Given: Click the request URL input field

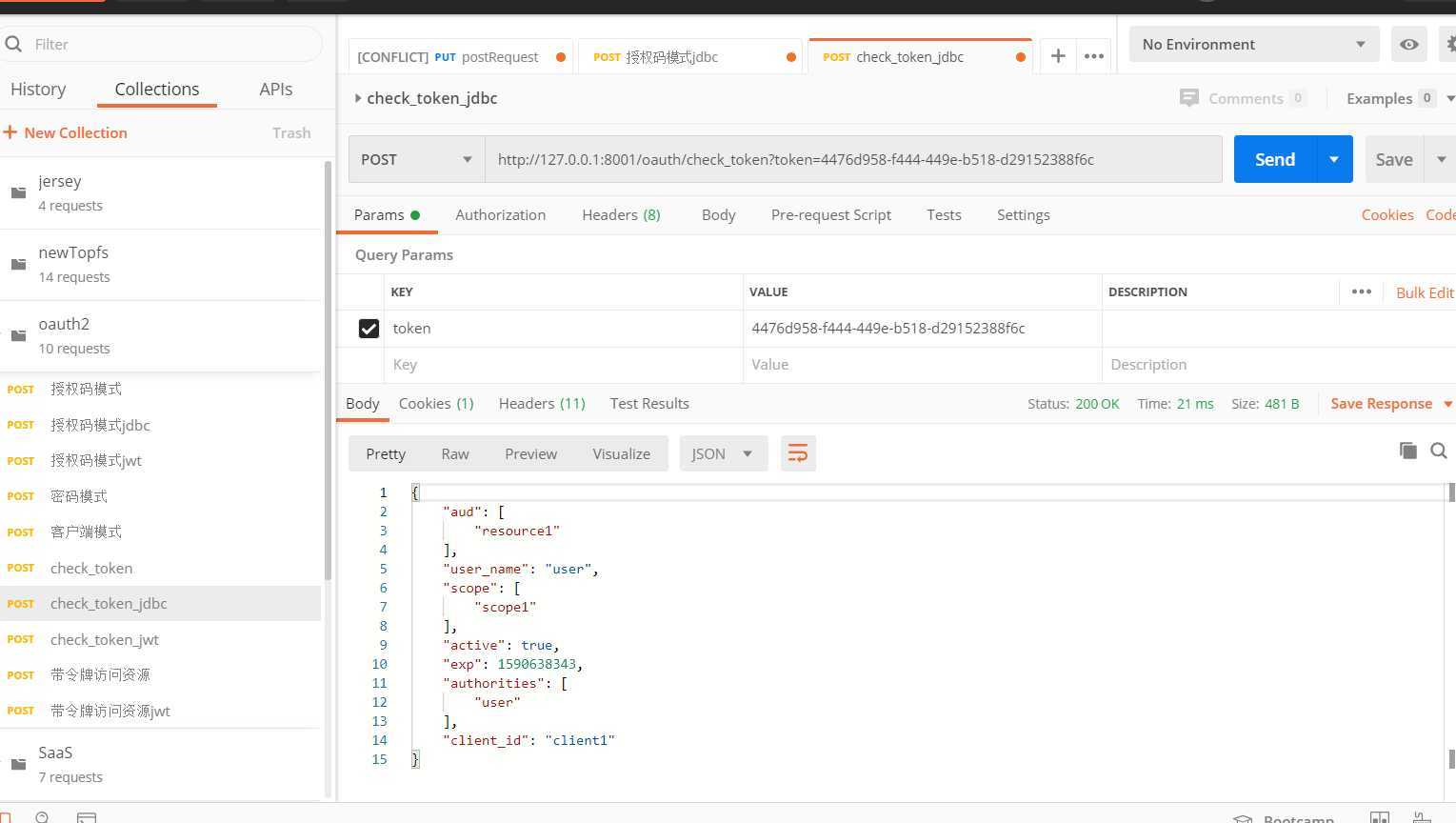Looking at the screenshot, I should [853, 159].
